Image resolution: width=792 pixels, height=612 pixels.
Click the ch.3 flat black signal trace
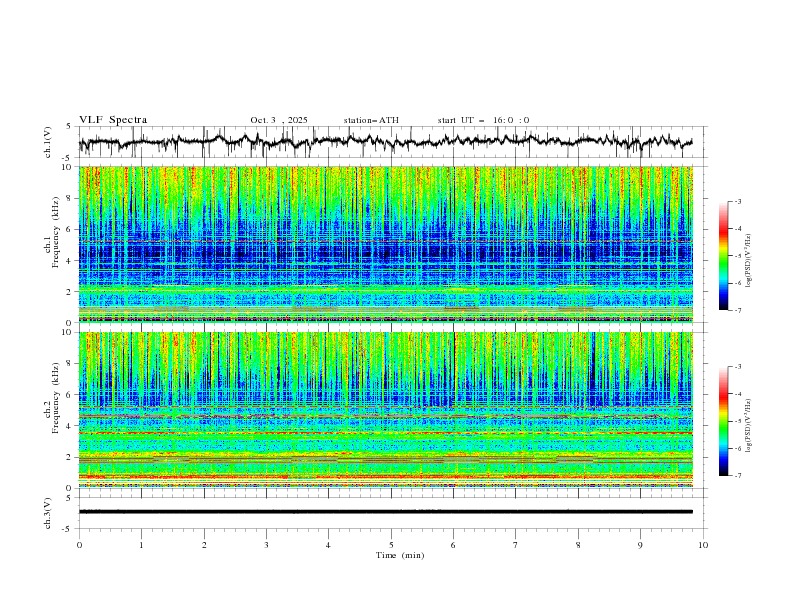pos(385,512)
